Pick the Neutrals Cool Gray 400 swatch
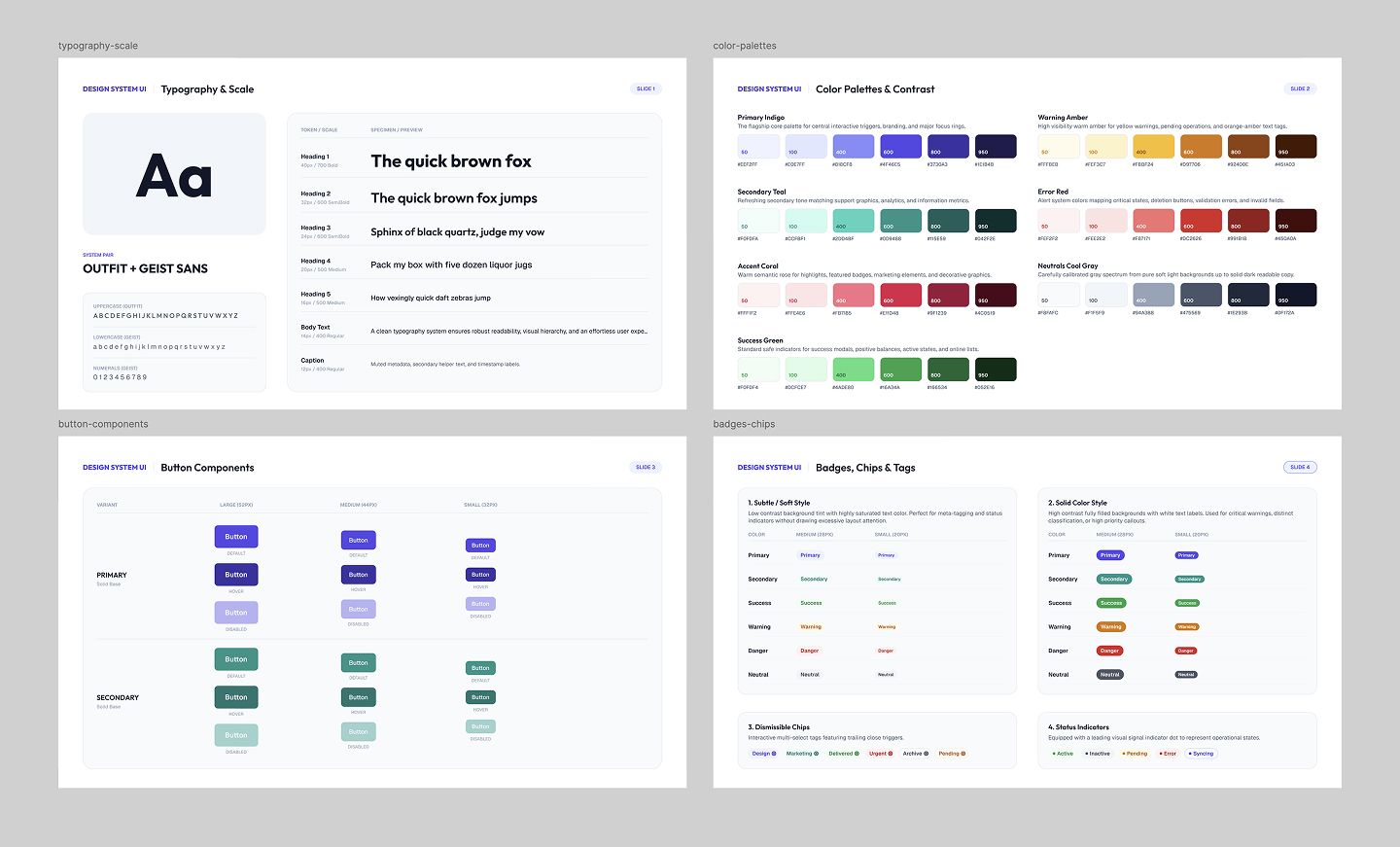Screen dimensions: 1400x847 point(1153,295)
